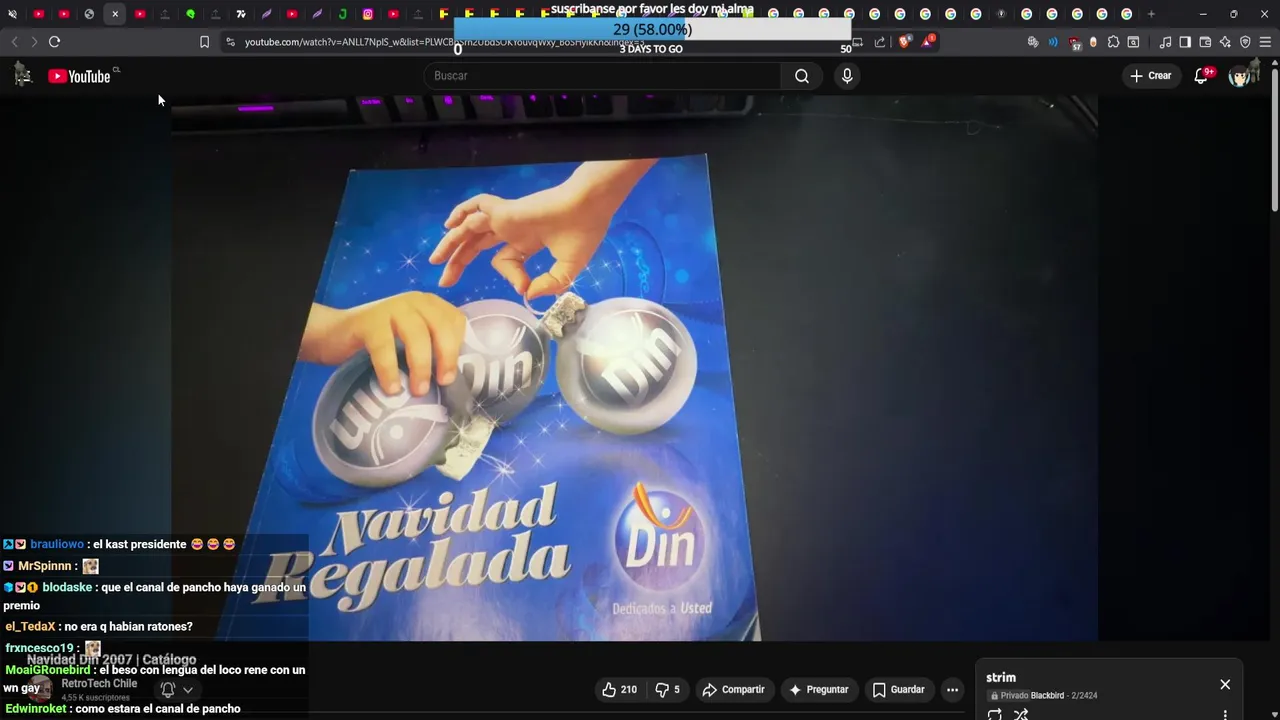Open the strim playlist title

tap(1001, 678)
